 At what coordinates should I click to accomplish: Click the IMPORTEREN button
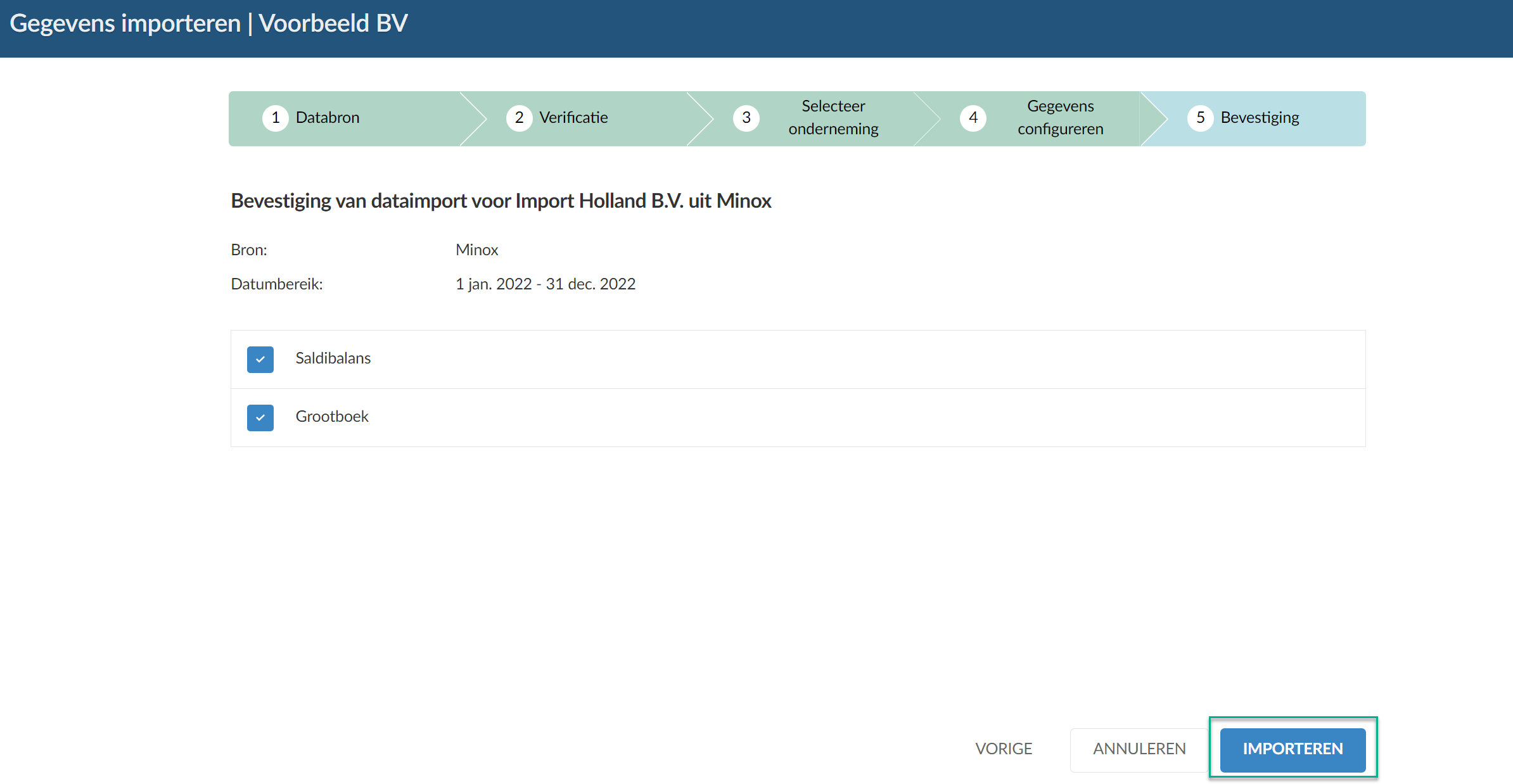click(x=1293, y=749)
